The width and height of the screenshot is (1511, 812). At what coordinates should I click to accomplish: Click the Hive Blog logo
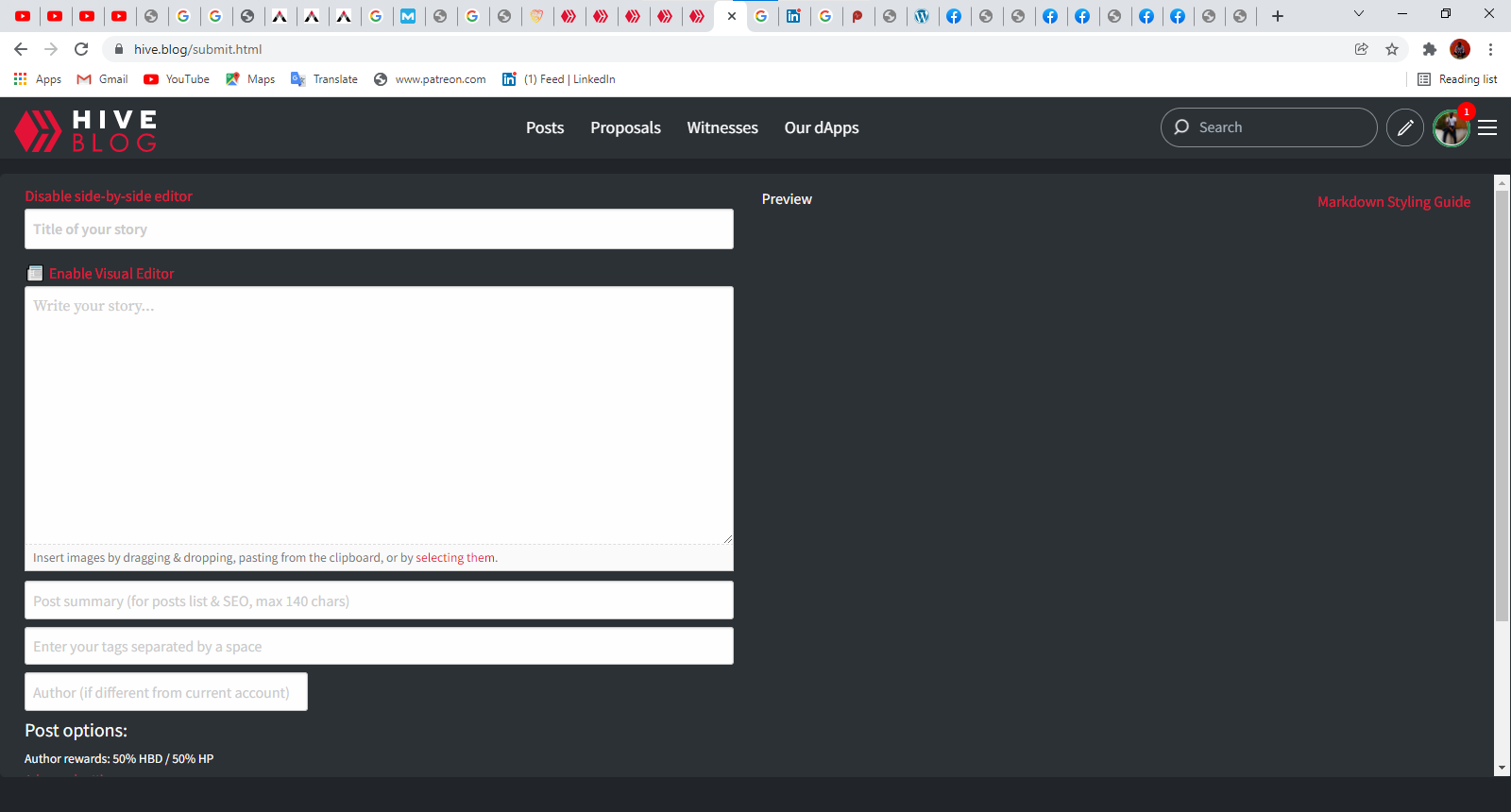(86, 129)
